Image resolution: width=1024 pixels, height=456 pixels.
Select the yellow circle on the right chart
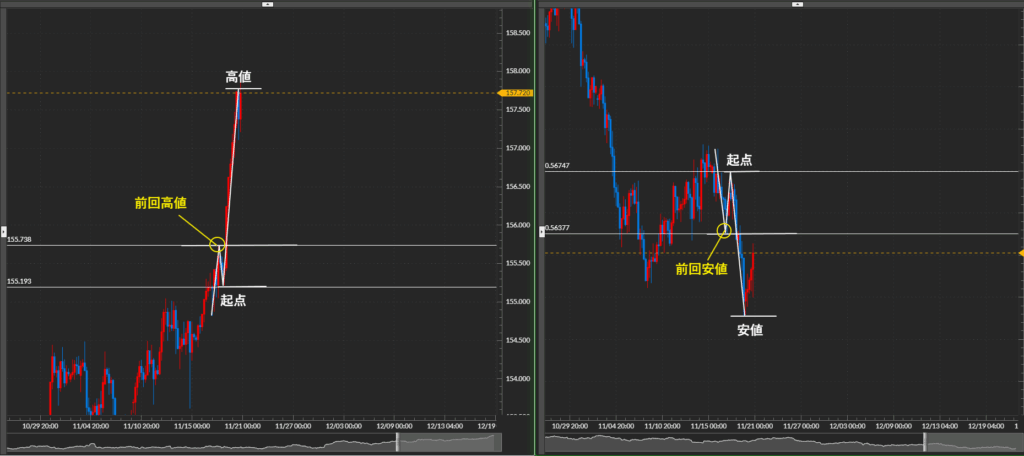(x=725, y=231)
